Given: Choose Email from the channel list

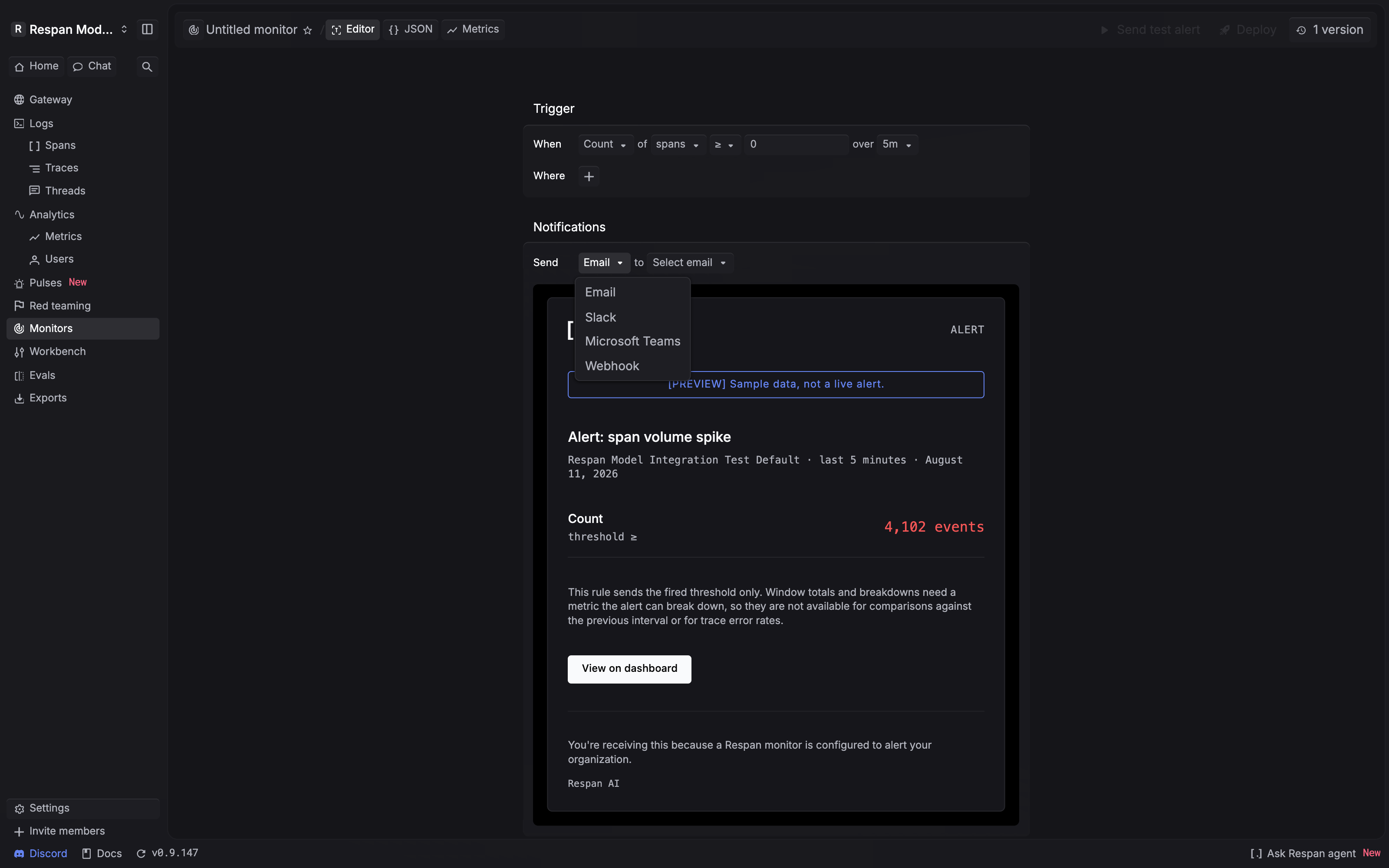Looking at the screenshot, I should [632, 292].
